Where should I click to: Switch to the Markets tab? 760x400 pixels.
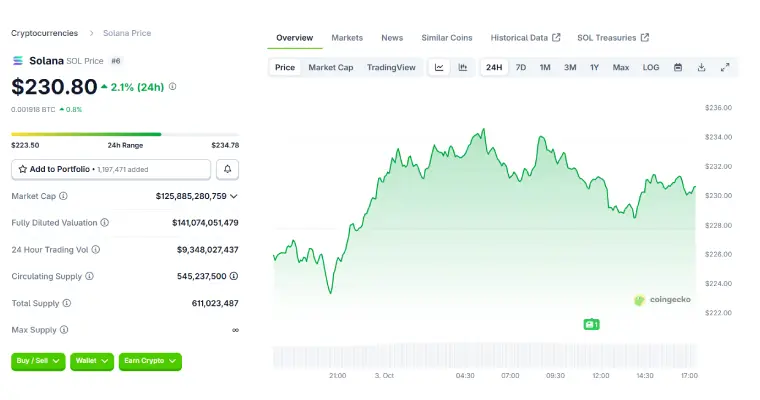[347, 38]
